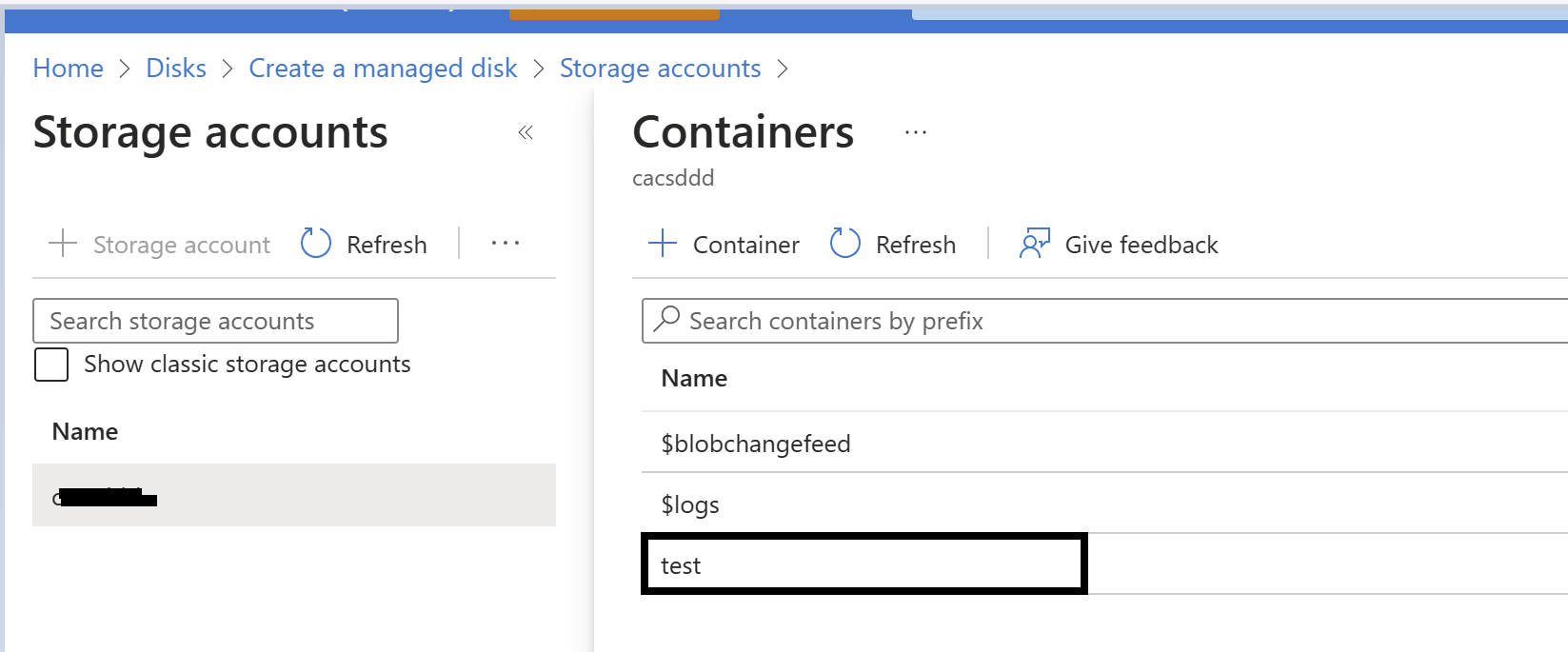The height and width of the screenshot is (652, 1568).
Task: Focus the Search containers by prefix box
Action: (1105, 321)
